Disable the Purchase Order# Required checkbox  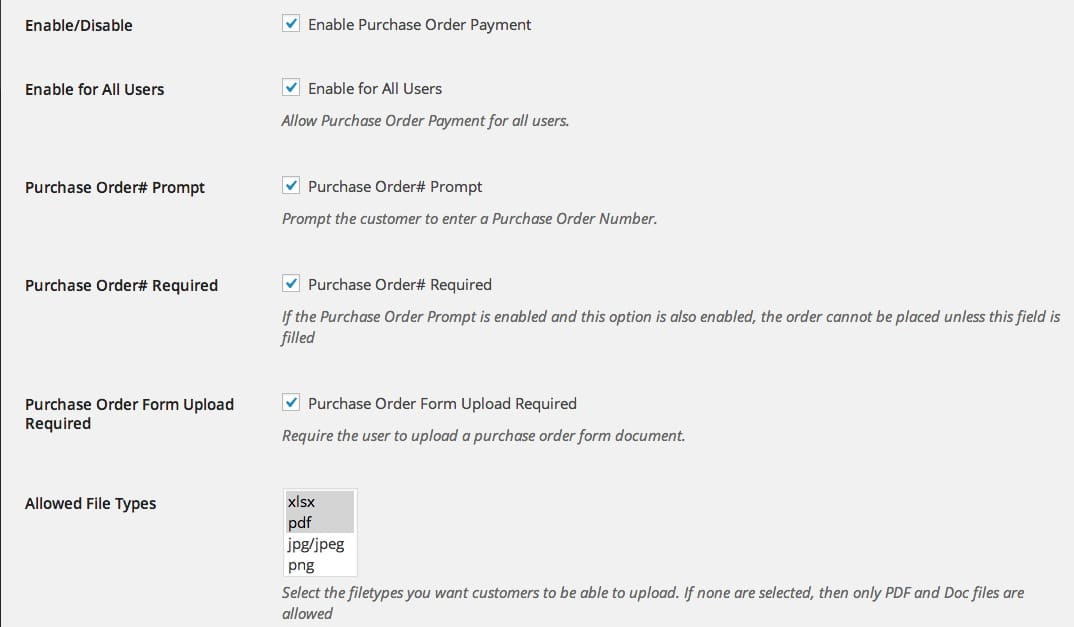pyautogui.click(x=291, y=284)
